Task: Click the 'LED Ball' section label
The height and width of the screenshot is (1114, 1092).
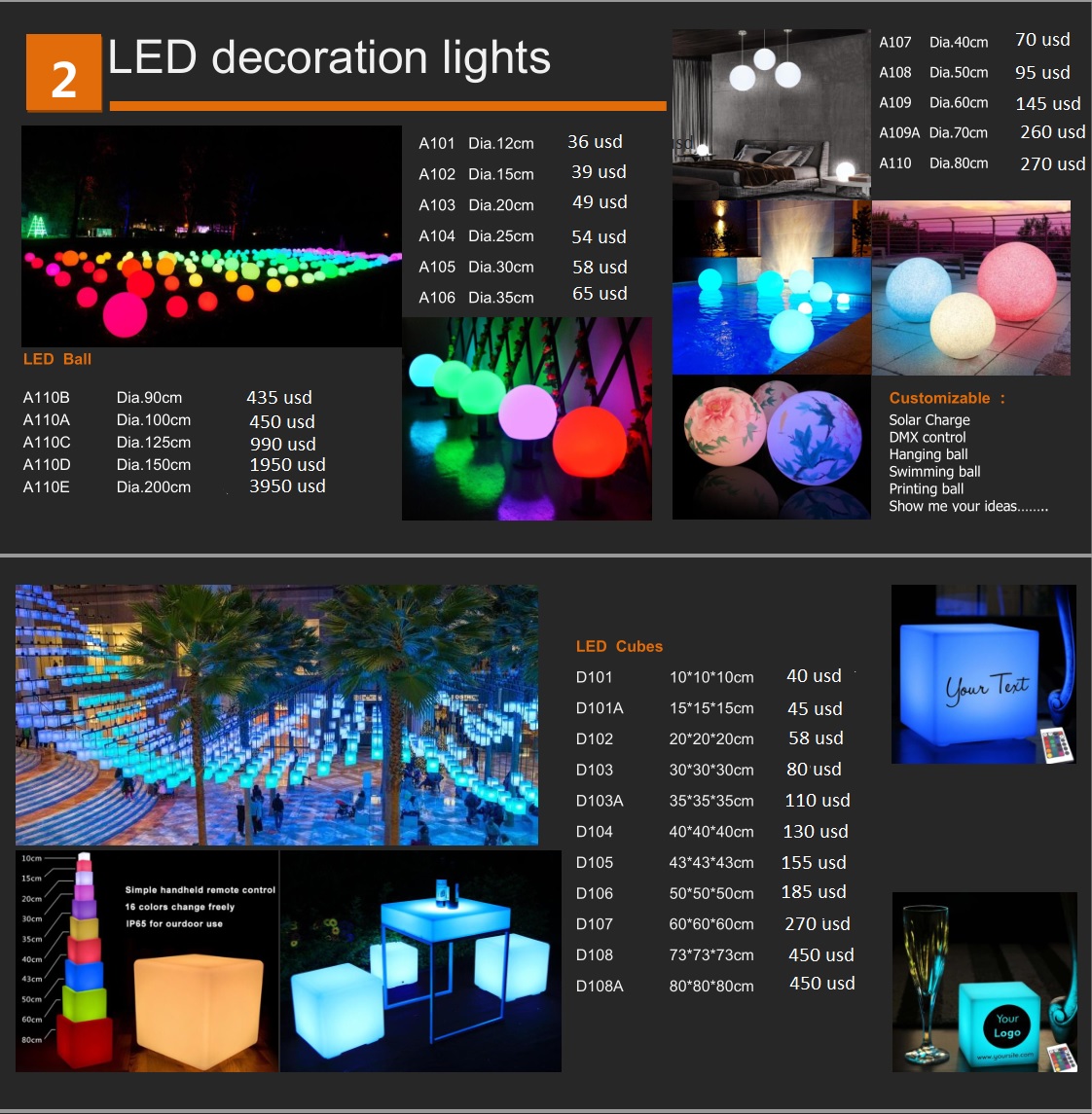Action: pos(56,359)
